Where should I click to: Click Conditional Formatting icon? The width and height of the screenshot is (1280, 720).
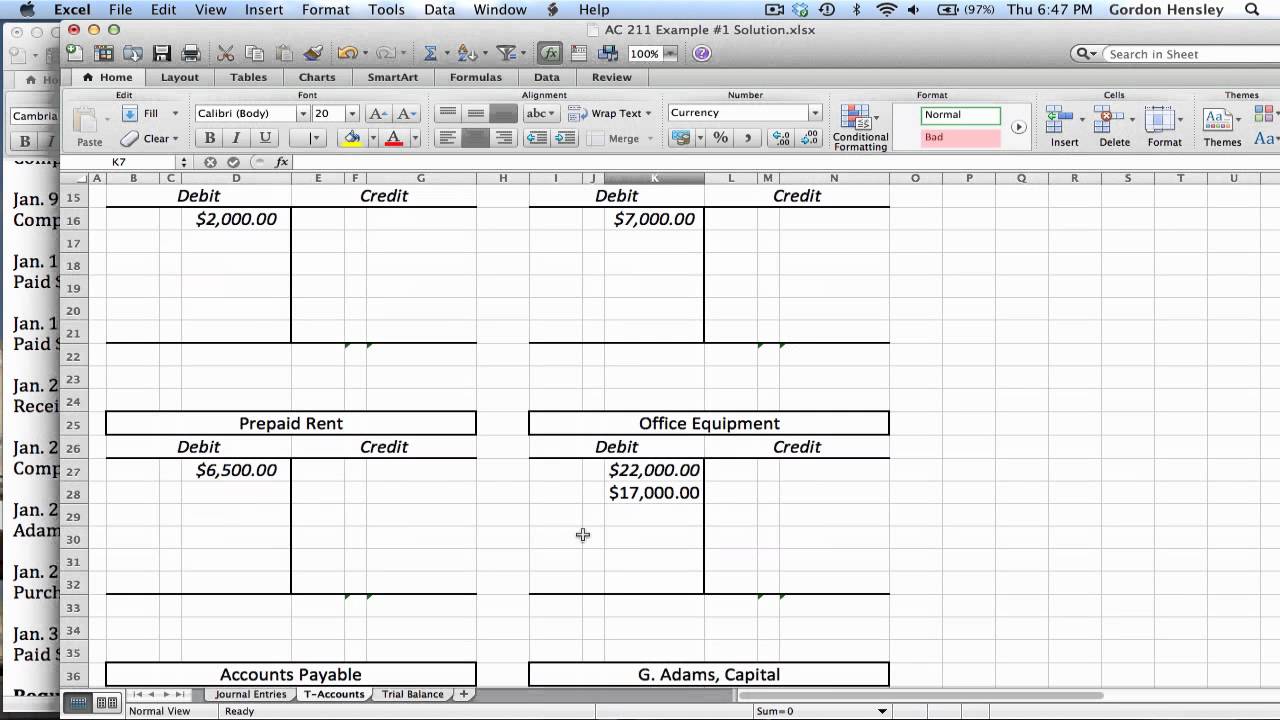[858, 128]
